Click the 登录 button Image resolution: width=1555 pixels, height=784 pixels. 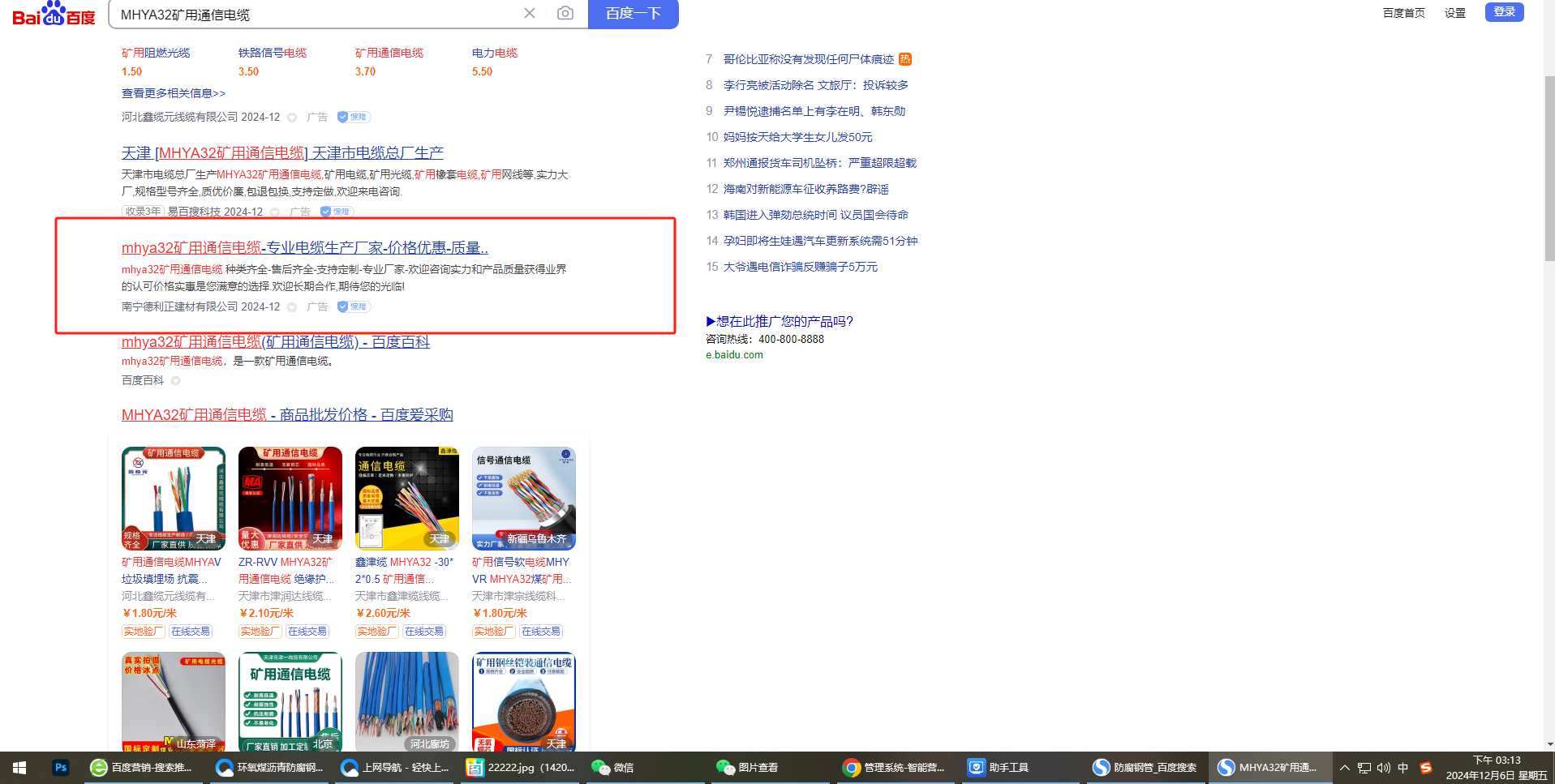pos(1505,11)
